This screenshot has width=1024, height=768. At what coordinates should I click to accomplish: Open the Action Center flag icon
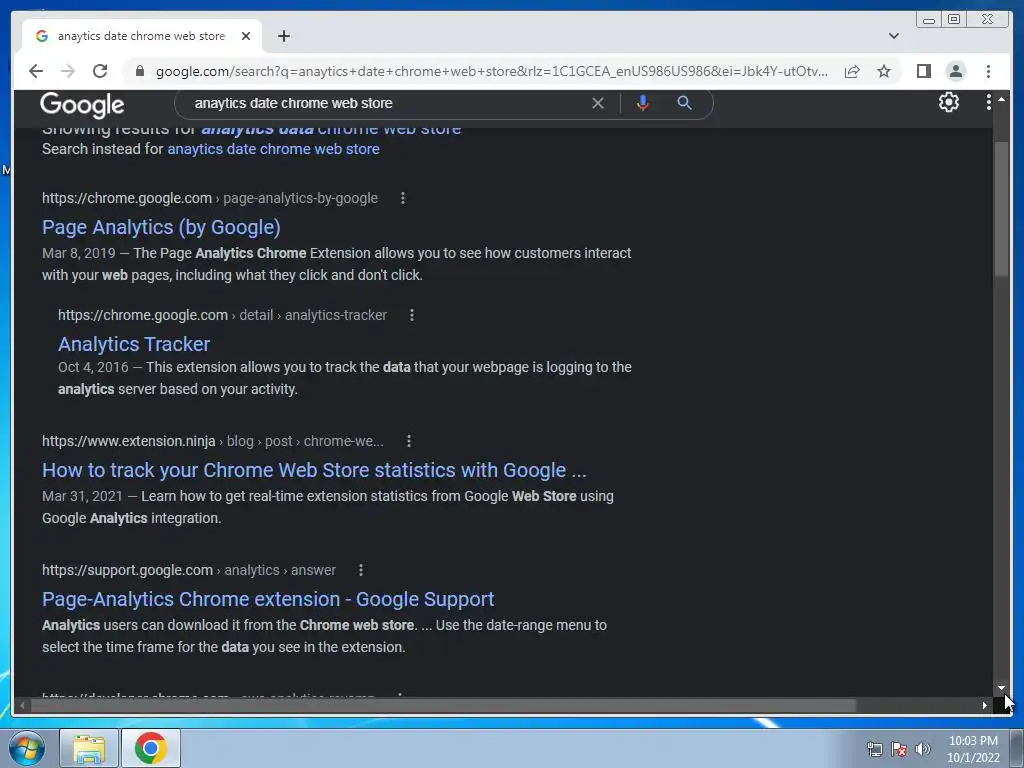(x=899, y=749)
